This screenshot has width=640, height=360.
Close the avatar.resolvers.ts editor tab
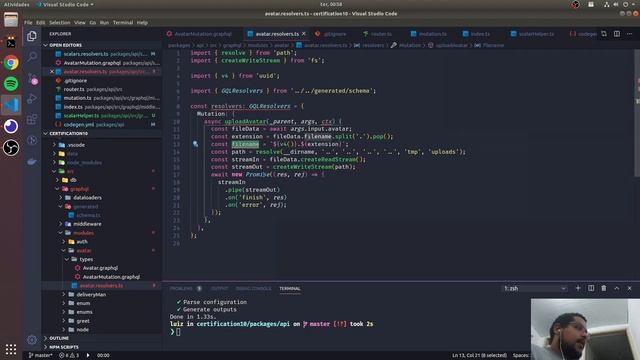304,34
